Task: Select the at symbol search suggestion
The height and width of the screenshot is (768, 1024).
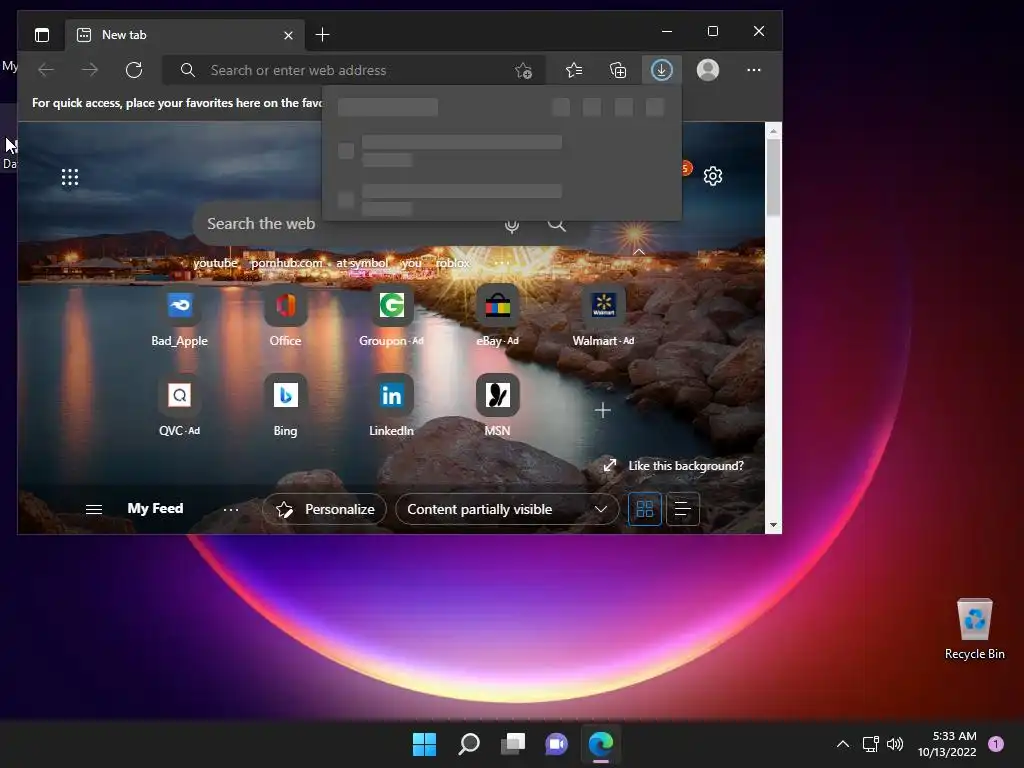Action: pyautogui.click(x=362, y=263)
